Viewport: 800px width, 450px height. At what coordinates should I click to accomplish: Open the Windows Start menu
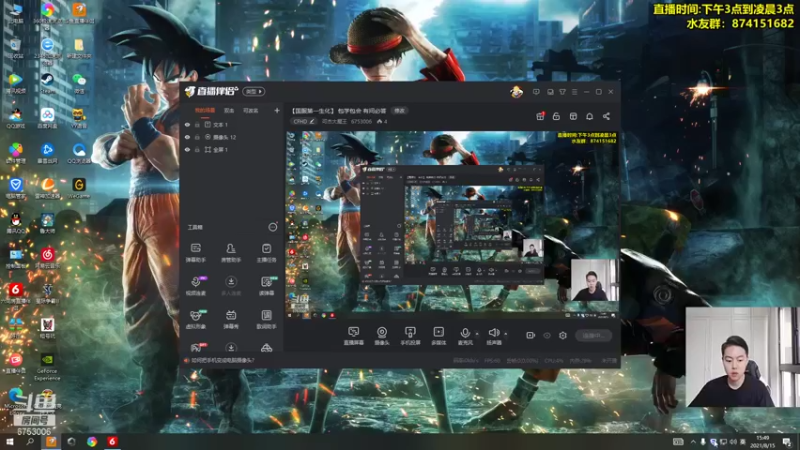9,441
